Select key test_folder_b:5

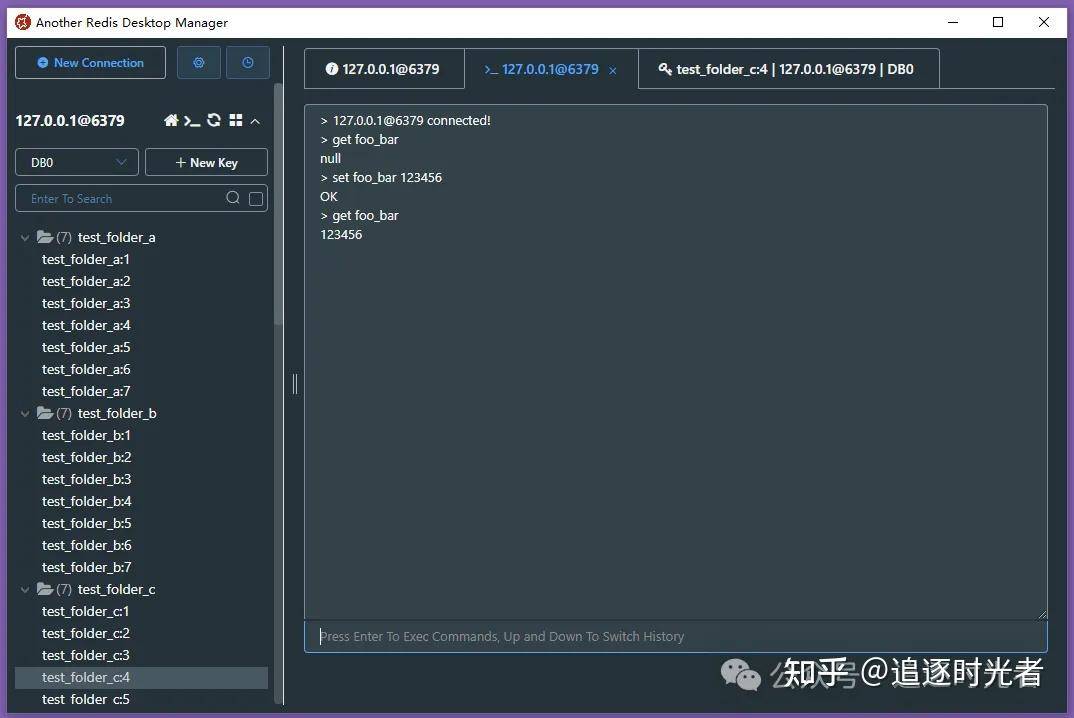point(86,523)
